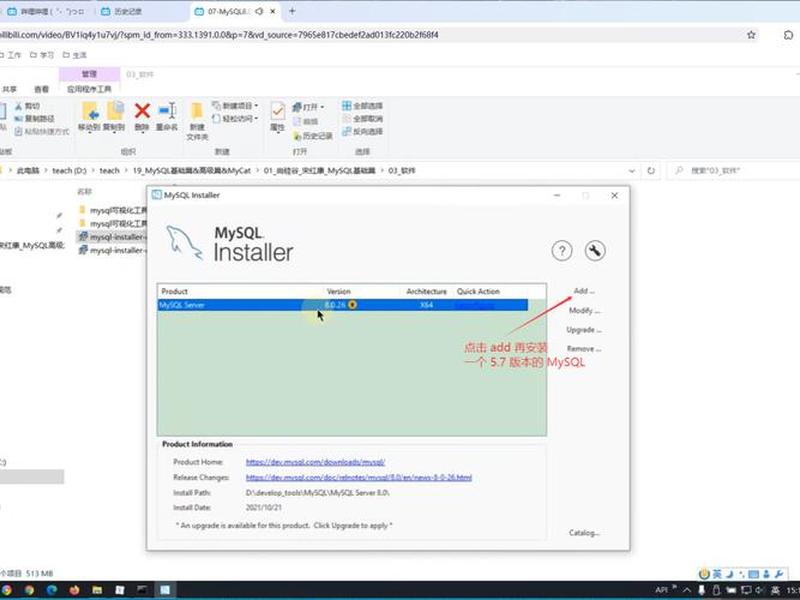Viewport: 800px width, 600px height.
Task: Open the Release Changes news-8-0-26 link
Action: tap(359, 478)
